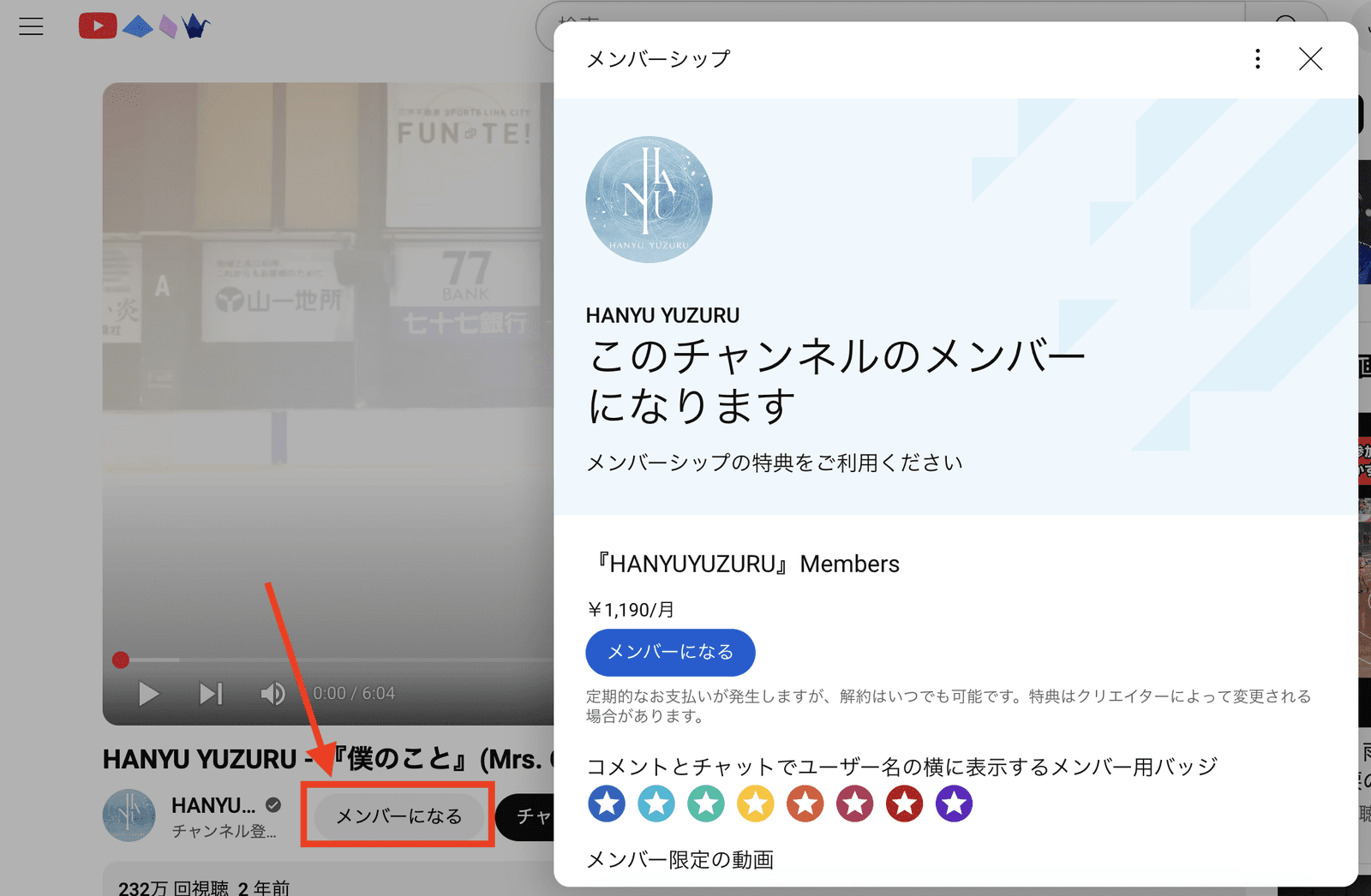Screen dimensions: 1371x896
Task: Play the video
Action: (x=149, y=694)
